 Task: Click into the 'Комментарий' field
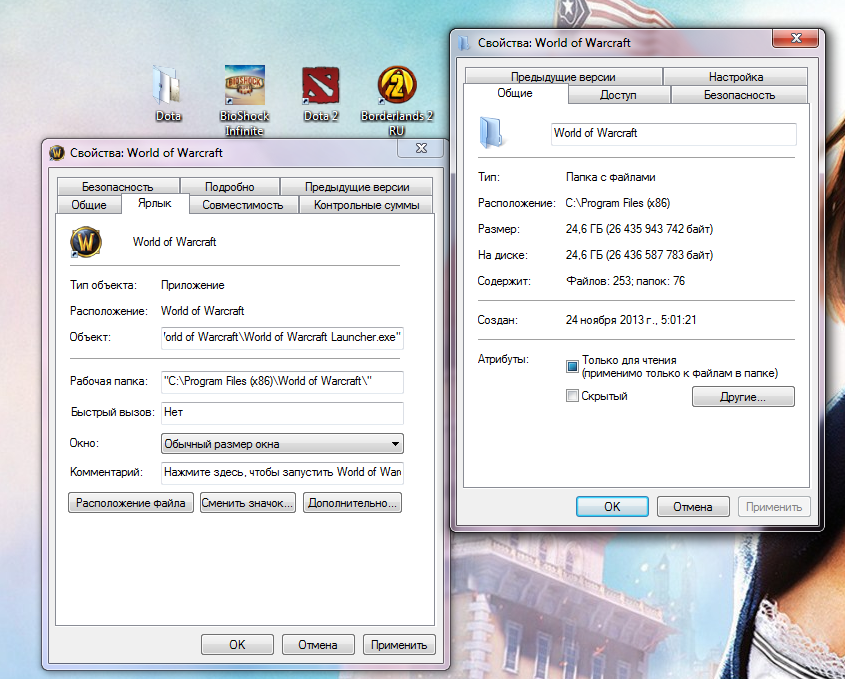(282, 473)
